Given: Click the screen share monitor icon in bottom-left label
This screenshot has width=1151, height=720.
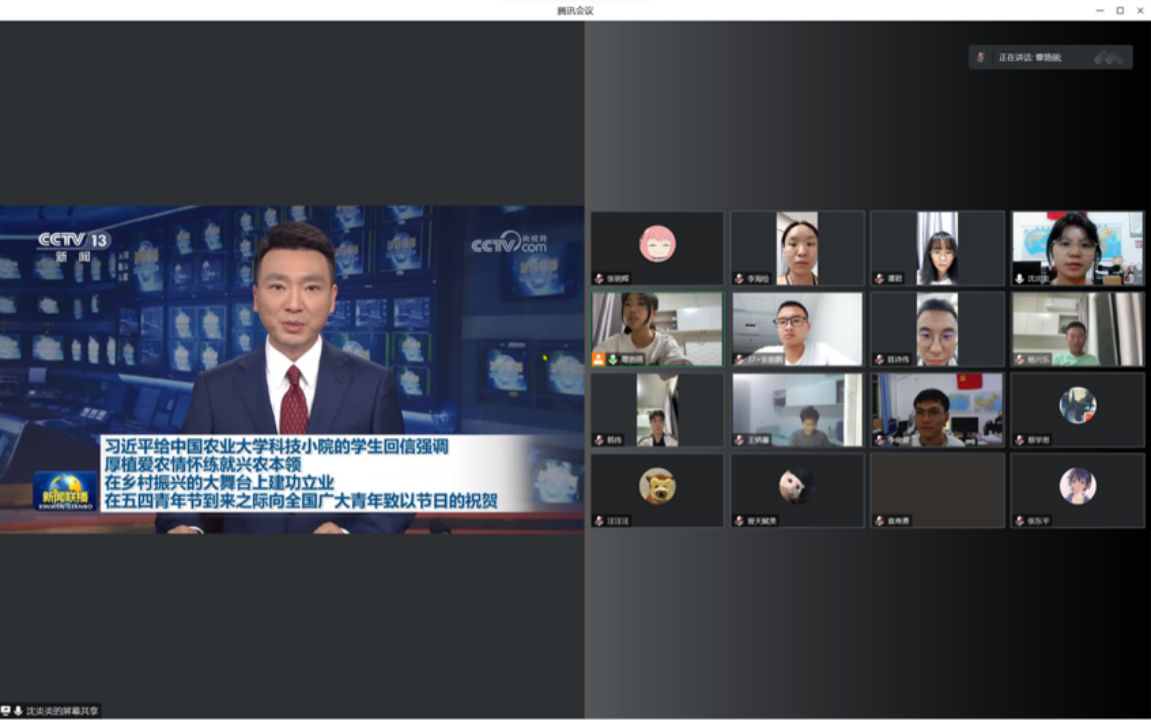Looking at the screenshot, I should coord(7,711).
